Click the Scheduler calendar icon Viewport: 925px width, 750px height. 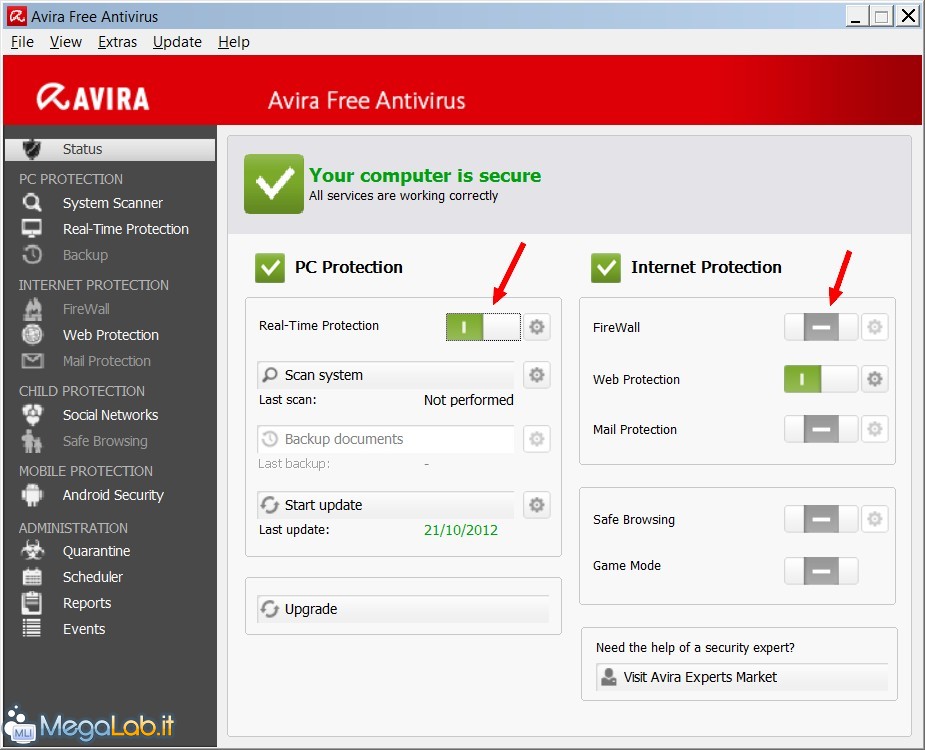point(32,577)
